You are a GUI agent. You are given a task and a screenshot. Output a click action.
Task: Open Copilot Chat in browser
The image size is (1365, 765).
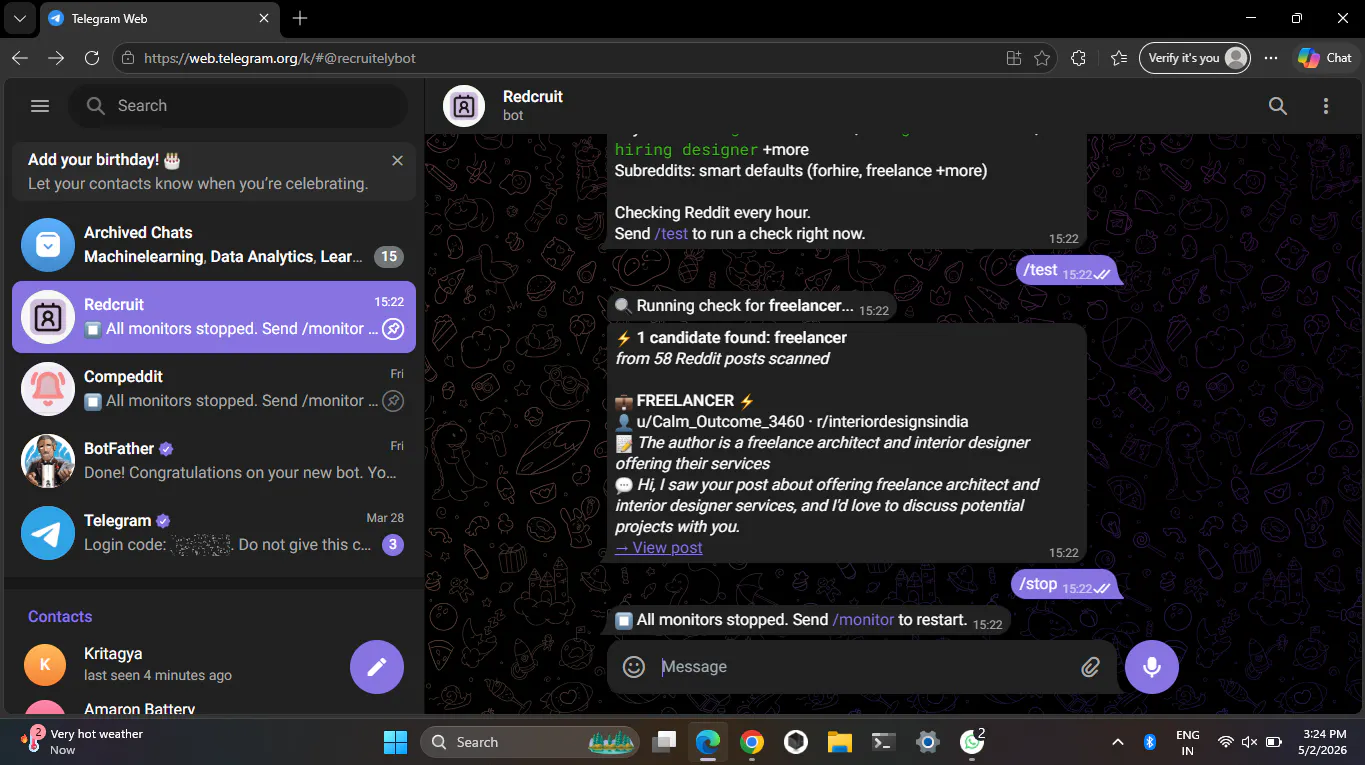tap(1324, 58)
